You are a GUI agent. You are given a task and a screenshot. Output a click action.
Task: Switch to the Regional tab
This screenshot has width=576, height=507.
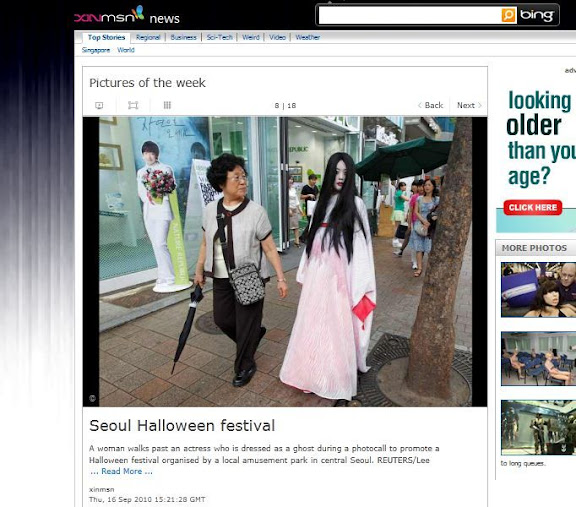tap(148, 37)
